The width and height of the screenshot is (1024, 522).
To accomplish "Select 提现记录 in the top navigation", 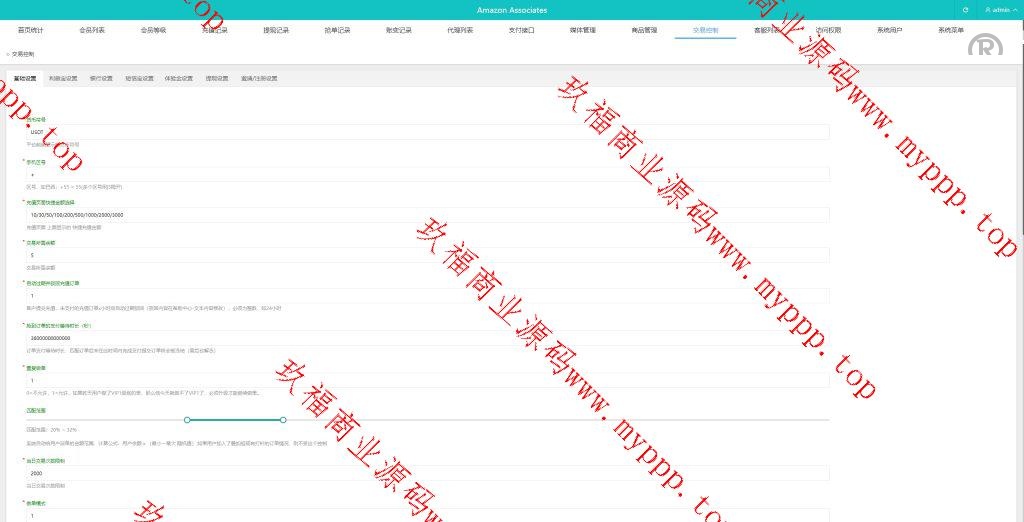I will click(x=275, y=30).
